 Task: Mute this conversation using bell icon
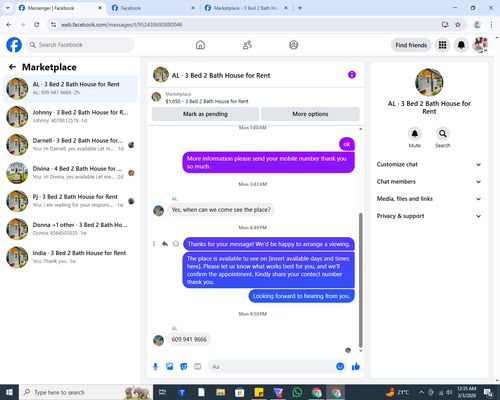click(415, 134)
